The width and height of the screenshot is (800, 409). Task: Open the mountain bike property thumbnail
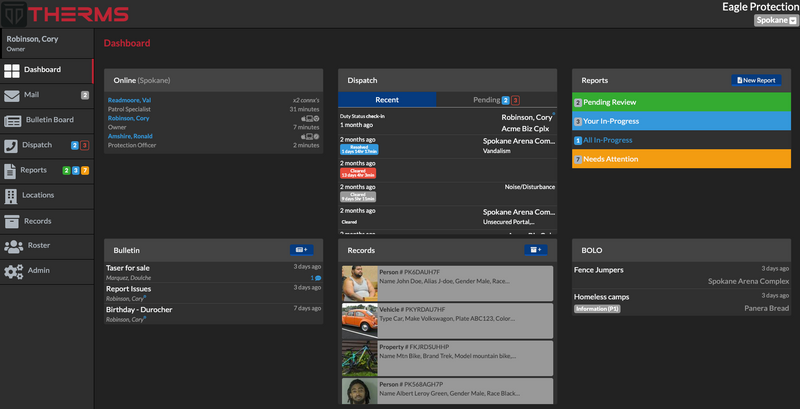pyautogui.click(x=360, y=359)
